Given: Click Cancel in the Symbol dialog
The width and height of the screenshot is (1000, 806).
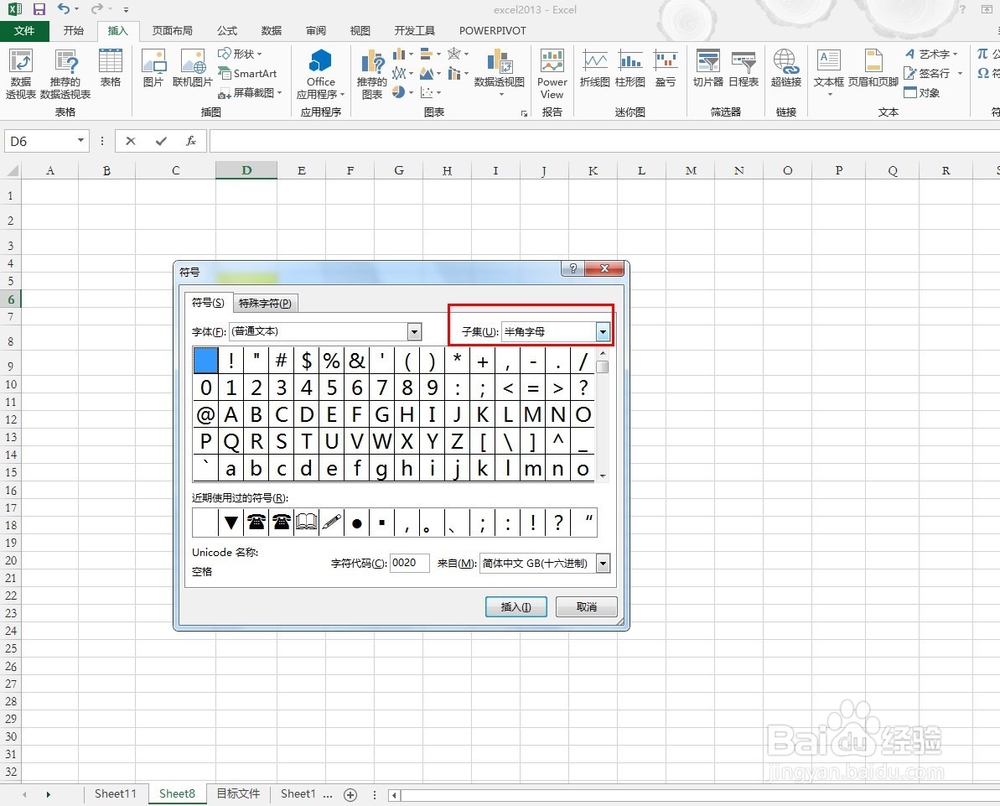Looking at the screenshot, I should click(x=586, y=606).
